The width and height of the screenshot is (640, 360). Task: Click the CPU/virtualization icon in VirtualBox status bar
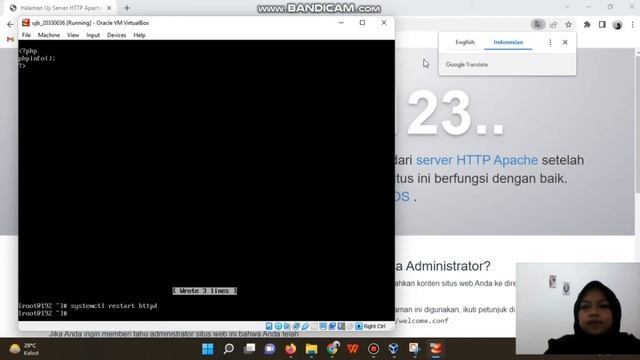pyautogui.click(x=341, y=326)
